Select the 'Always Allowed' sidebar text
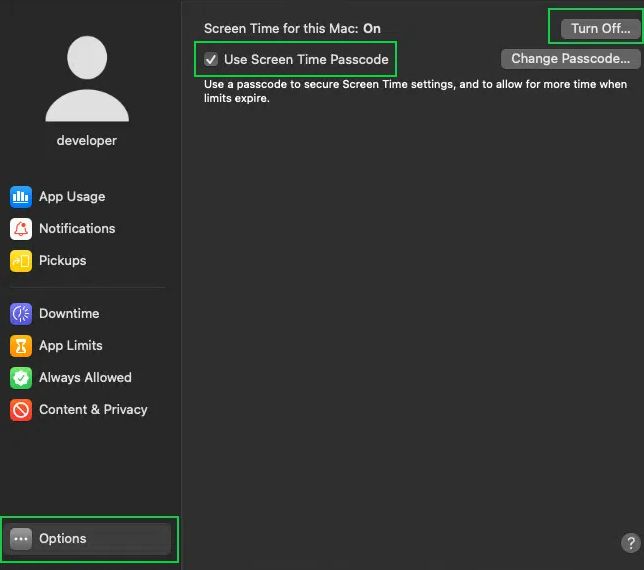The image size is (644, 570). click(85, 378)
